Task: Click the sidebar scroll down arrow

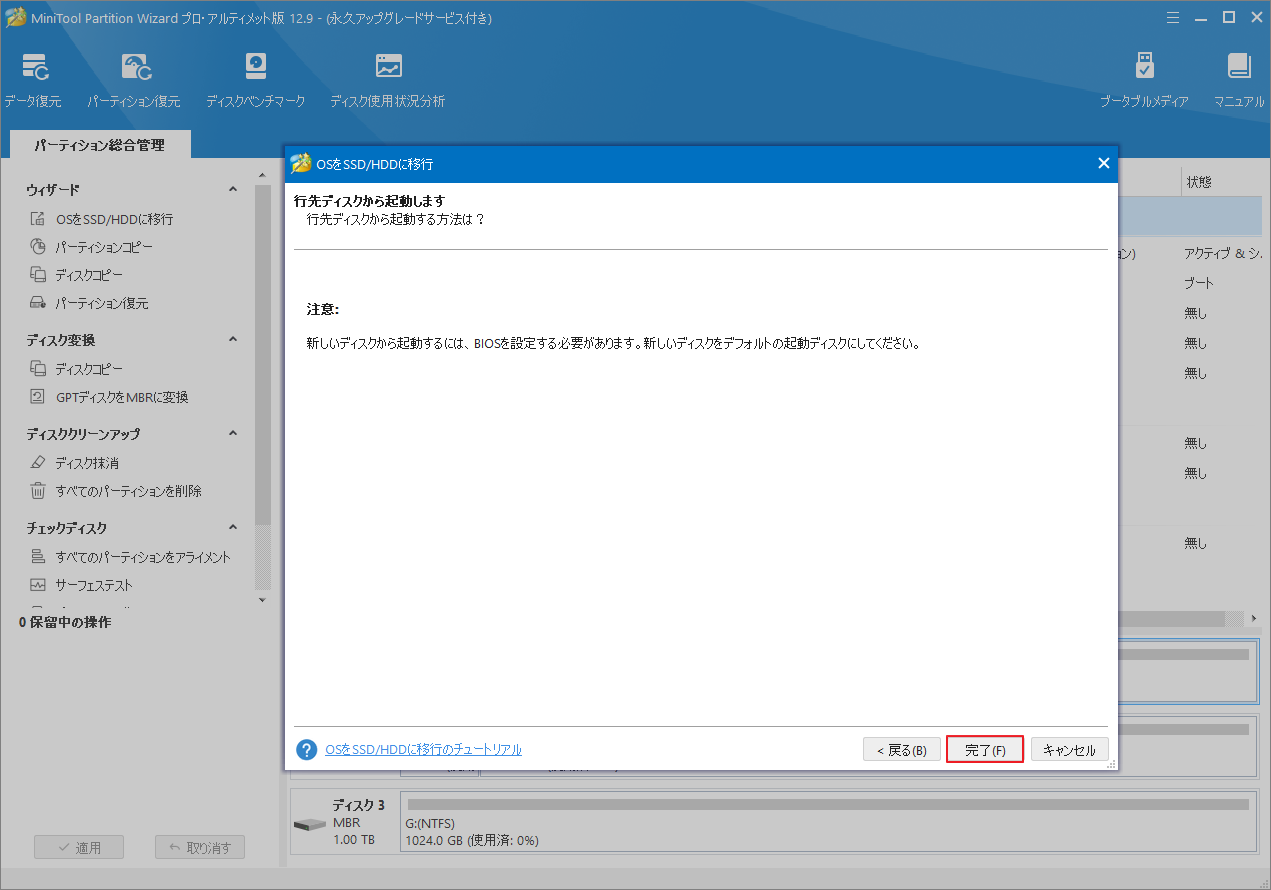Action: [x=263, y=600]
